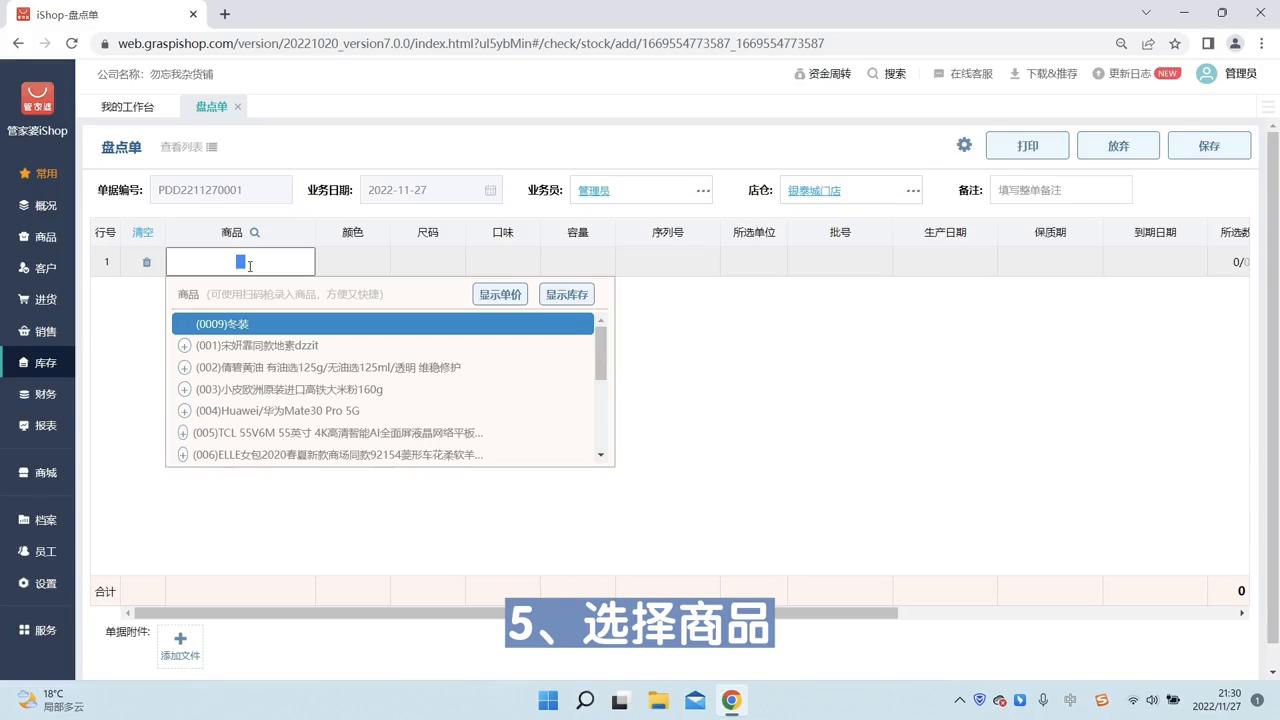
Task: Click 保存 to save the stocktaking form
Action: point(1209,145)
